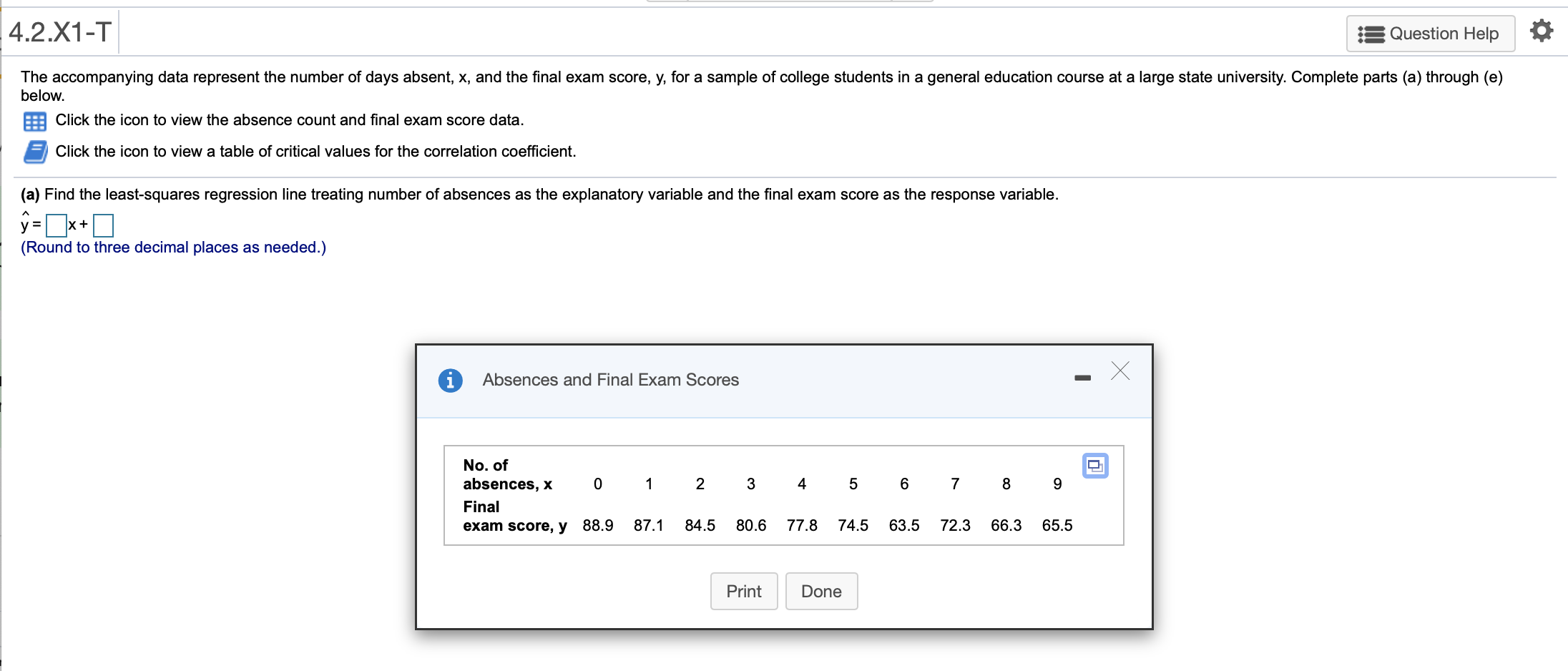Select the 88.9 exam score value

[x=597, y=525]
